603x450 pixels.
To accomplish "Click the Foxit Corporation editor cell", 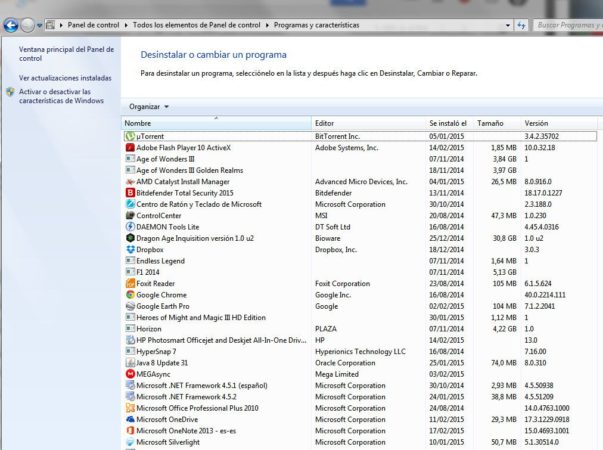I will (x=342, y=283).
